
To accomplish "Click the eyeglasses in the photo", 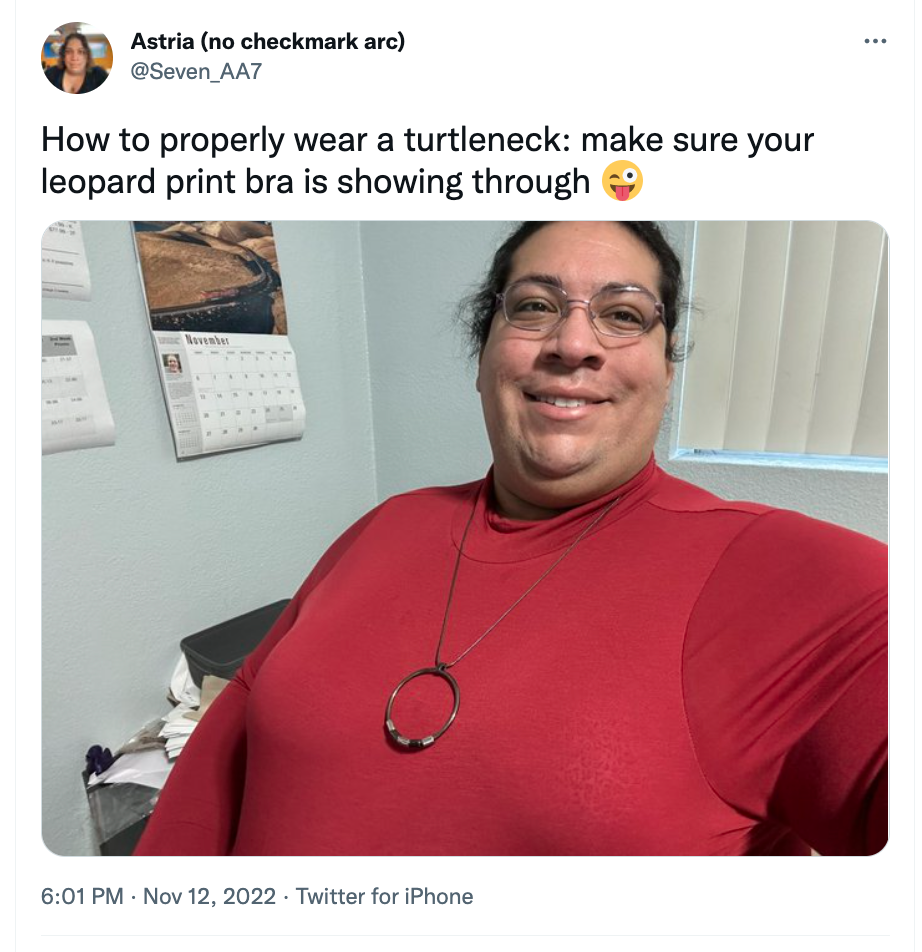I will click(580, 310).
